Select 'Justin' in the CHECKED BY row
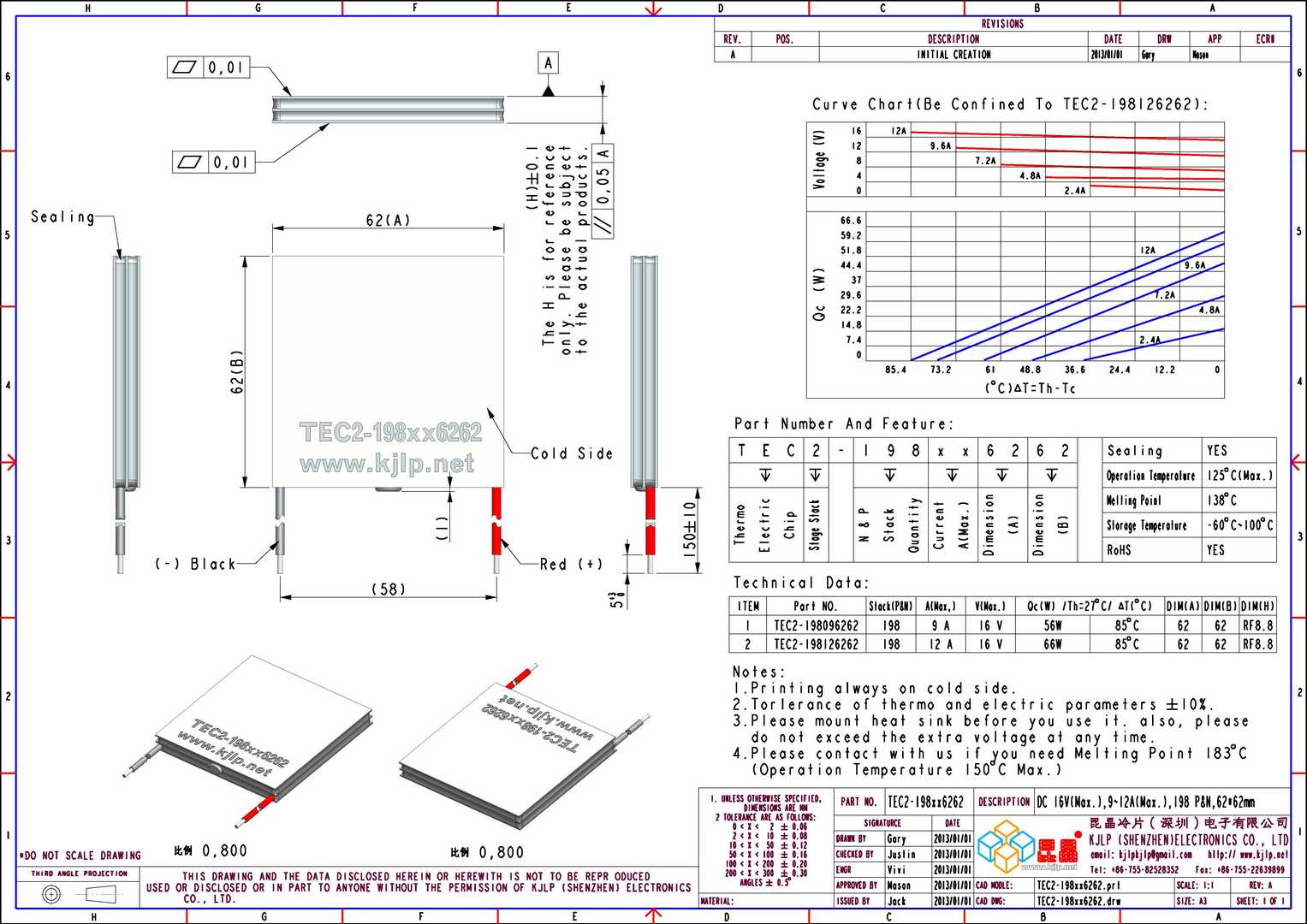1307x924 pixels. click(x=901, y=854)
